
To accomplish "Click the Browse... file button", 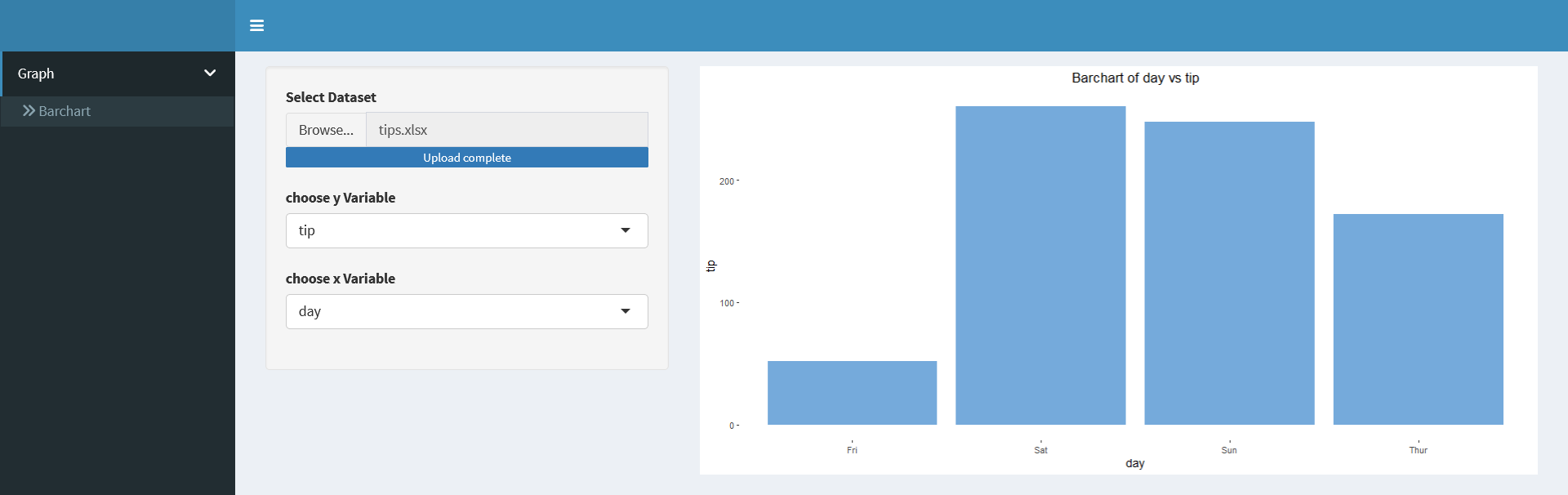I will (x=326, y=130).
